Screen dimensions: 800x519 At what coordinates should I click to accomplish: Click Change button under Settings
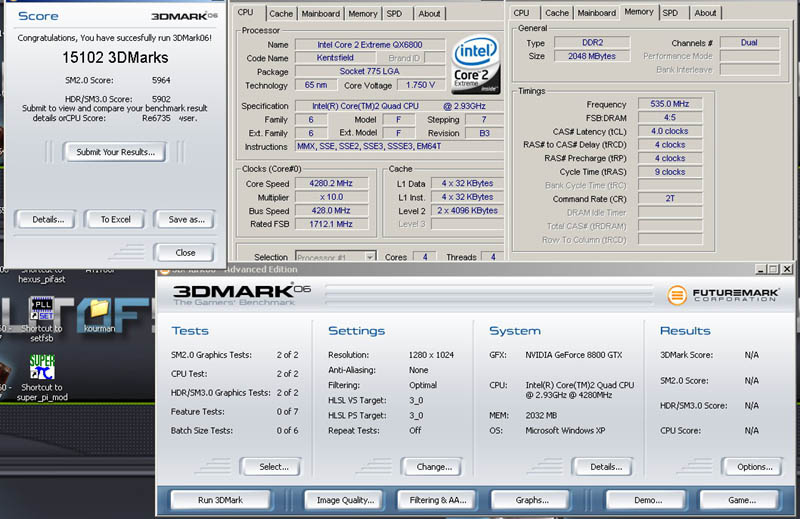(434, 466)
